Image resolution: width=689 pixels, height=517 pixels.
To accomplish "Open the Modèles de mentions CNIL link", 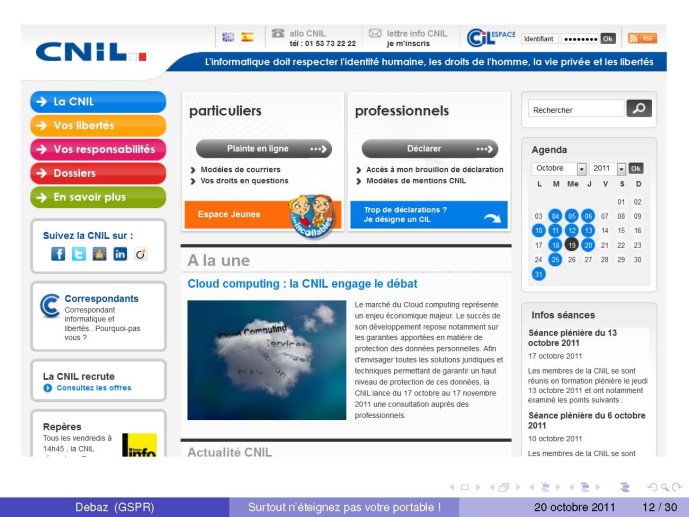I will click(x=416, y=181).
